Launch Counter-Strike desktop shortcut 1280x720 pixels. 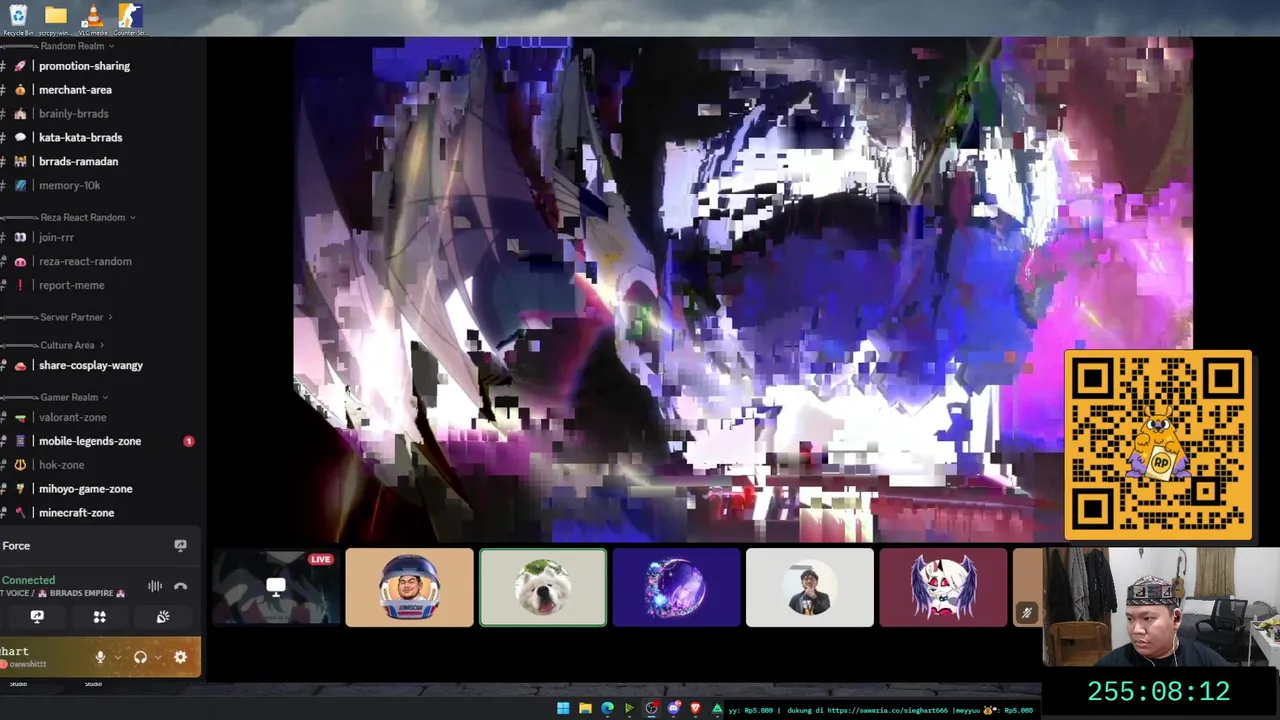pos(129,19)
